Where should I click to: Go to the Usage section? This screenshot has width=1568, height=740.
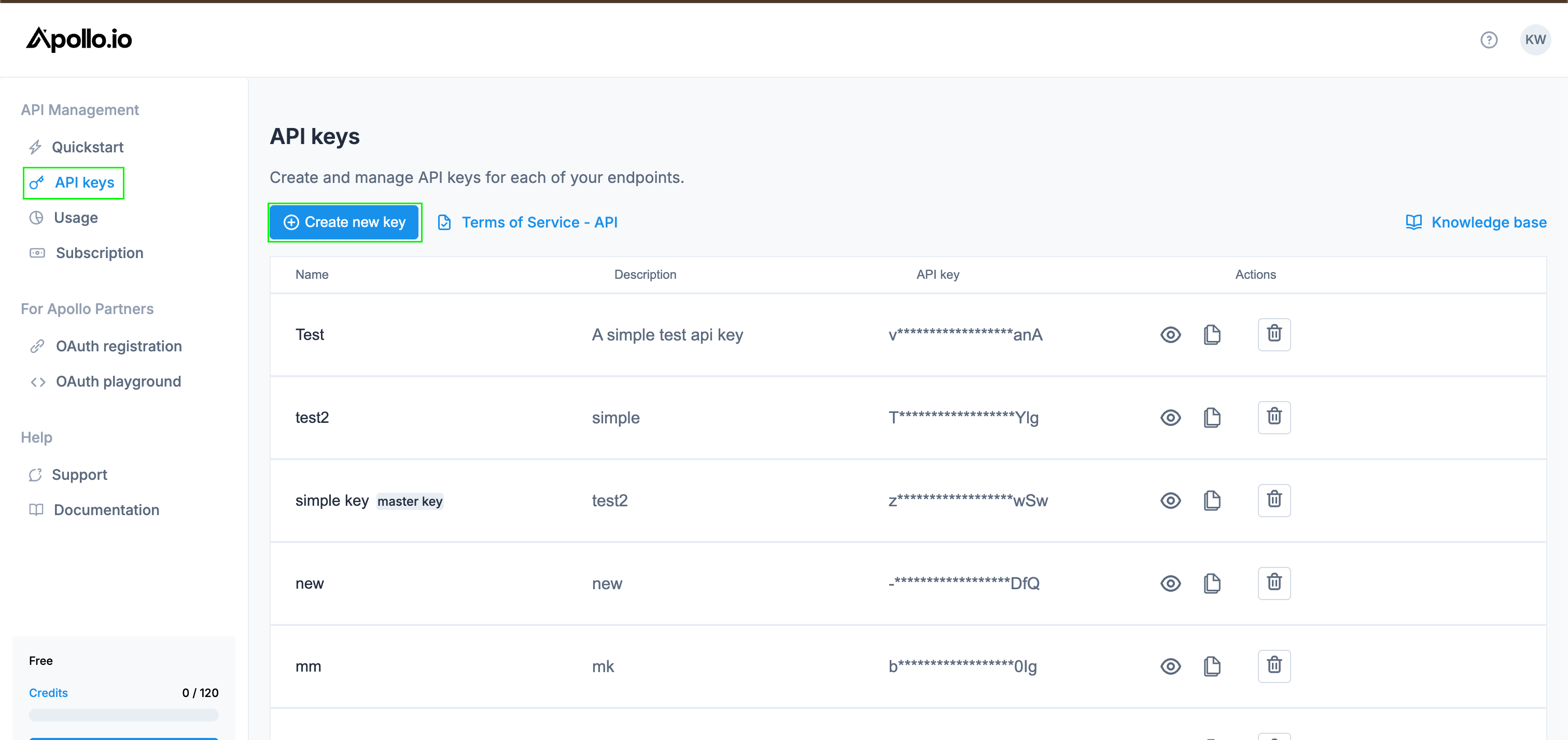[x=76, y=218]
